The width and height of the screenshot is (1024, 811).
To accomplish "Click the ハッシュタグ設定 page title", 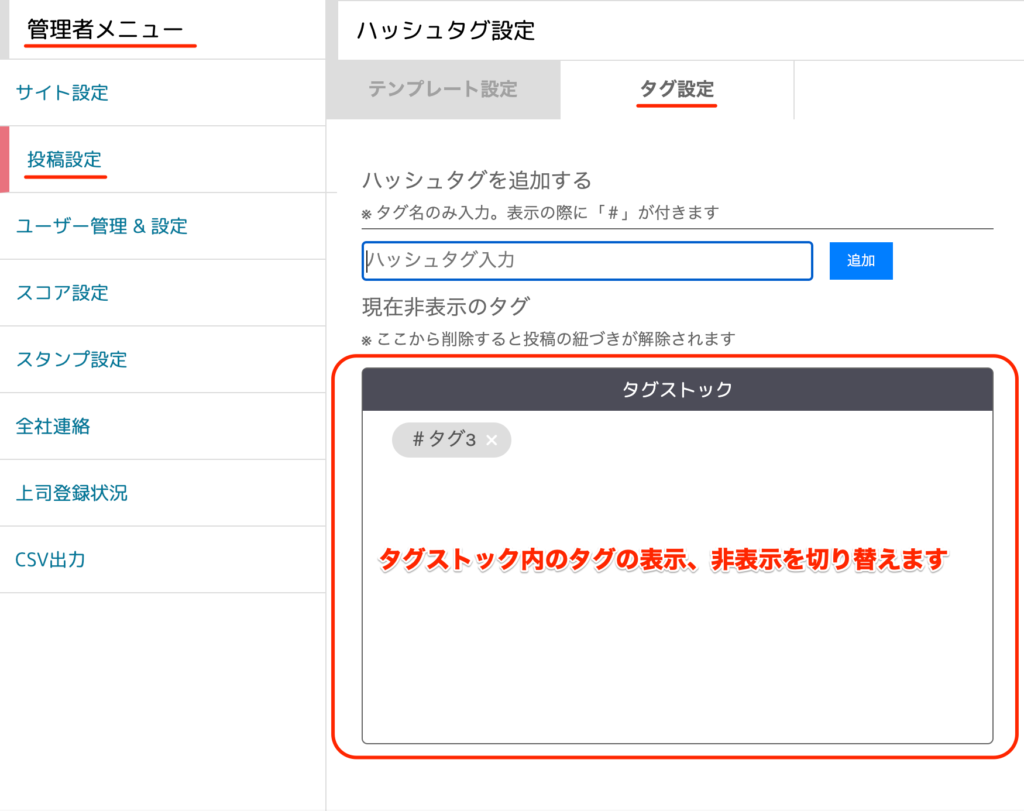I will tap(445, 30).
